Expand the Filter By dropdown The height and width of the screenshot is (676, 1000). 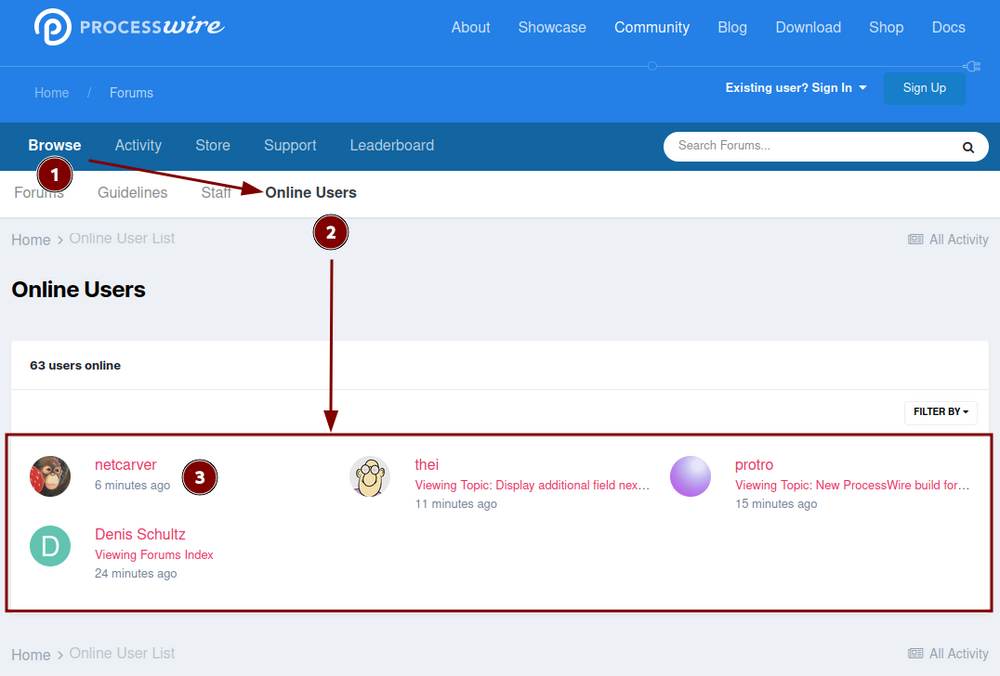tap(940, 412)
